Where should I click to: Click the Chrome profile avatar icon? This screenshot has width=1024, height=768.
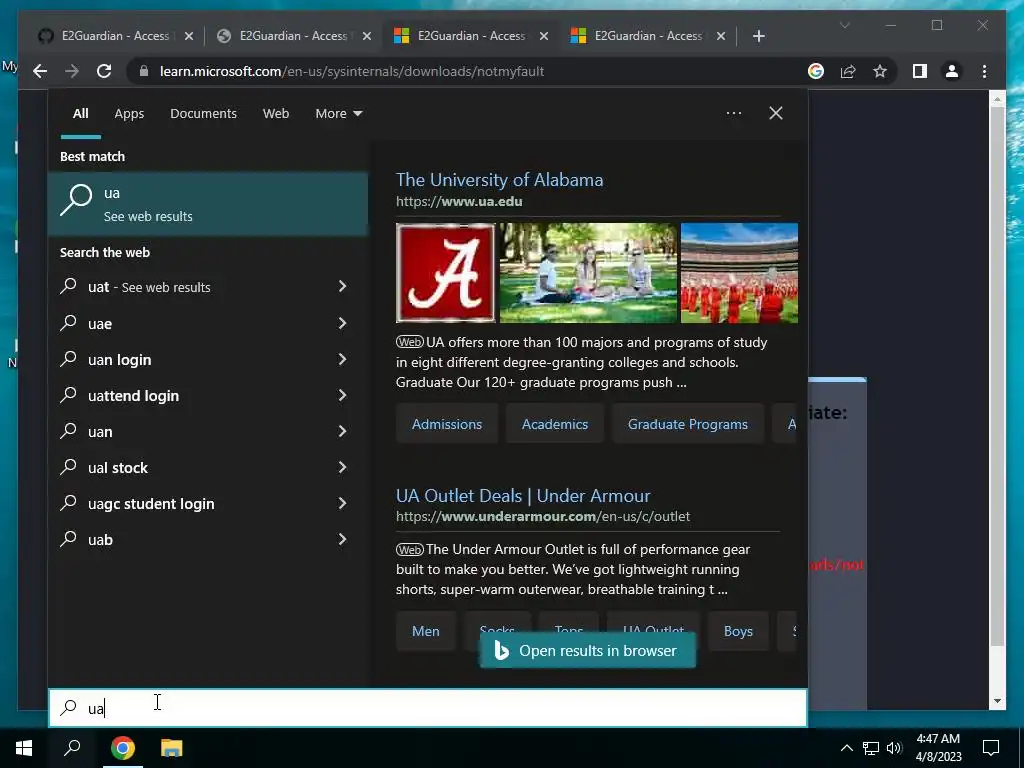click(x=952, y=71)
